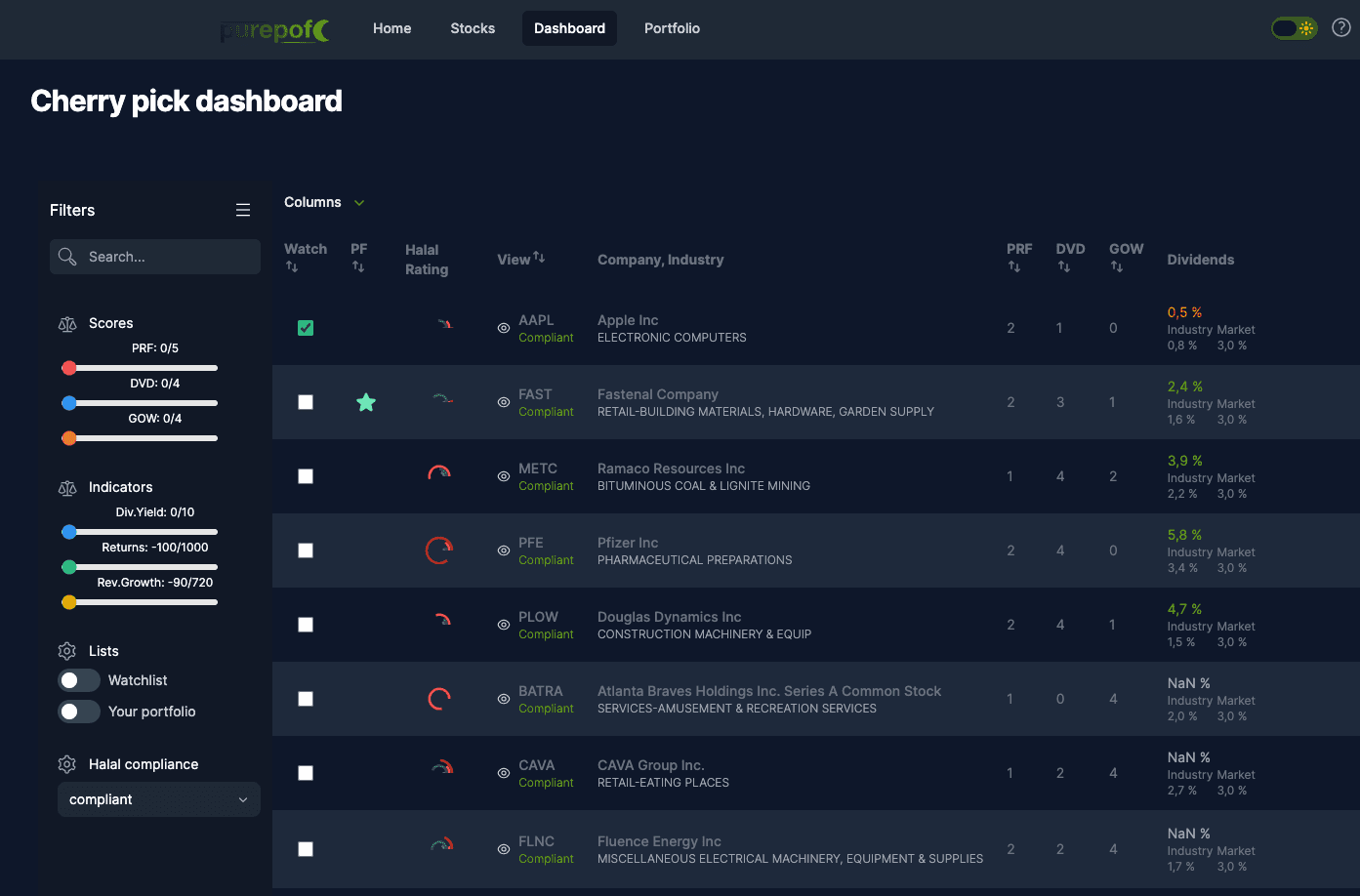Image resolution: width=1360 pixels, height=896 pixels.
Task: Open the Portfolio tab
Action: [x=672, y=28]
